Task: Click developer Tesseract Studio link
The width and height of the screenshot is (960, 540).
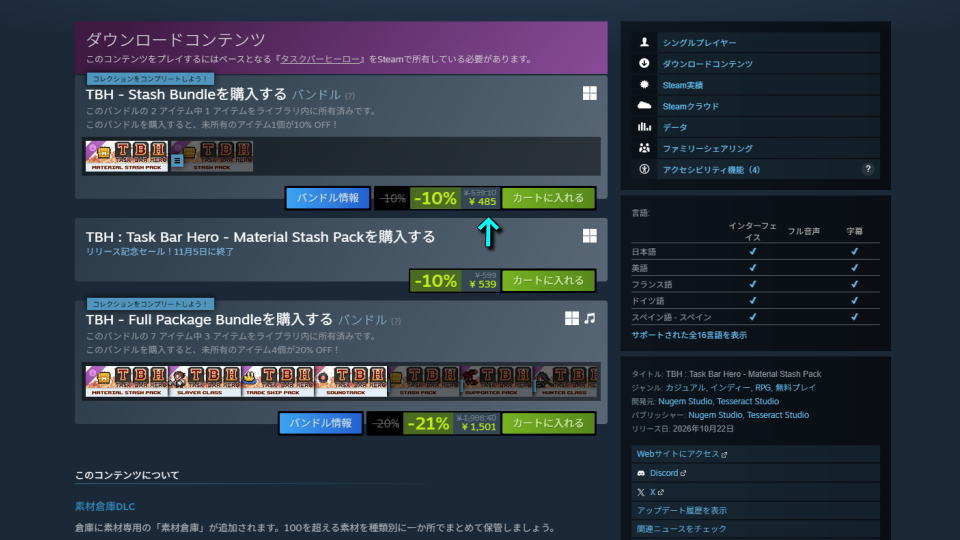Action: pos(748,401)
